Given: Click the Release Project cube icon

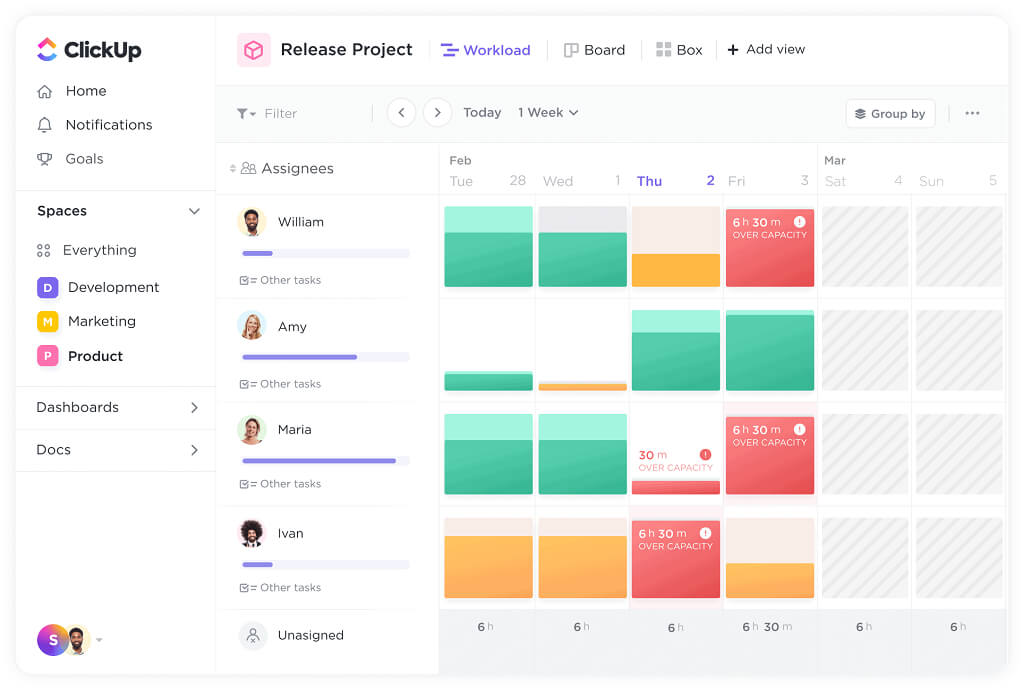Looking at the screenshot, I should (x=253, y=50).
